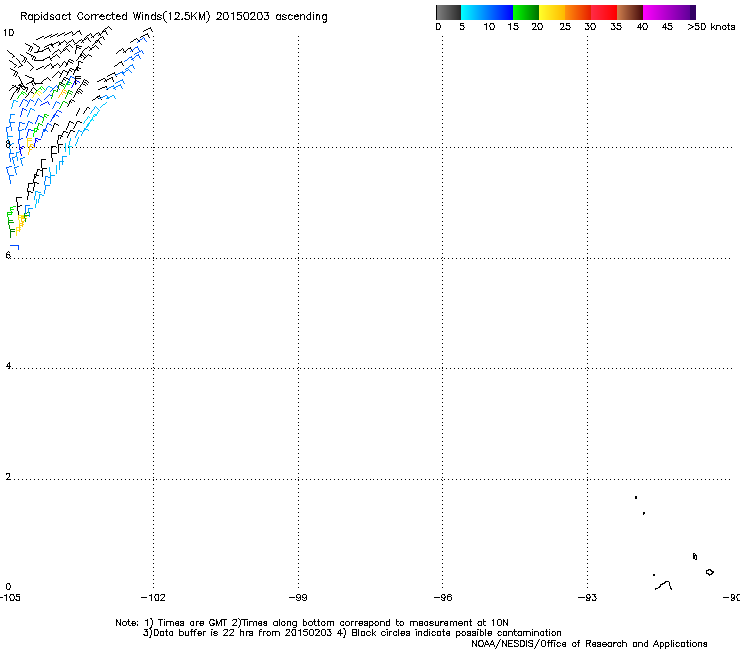Click the lone blue wind barb near 6N
Image resolution: width=740 pixels, height=650 pixels.
tap(15, 247)
